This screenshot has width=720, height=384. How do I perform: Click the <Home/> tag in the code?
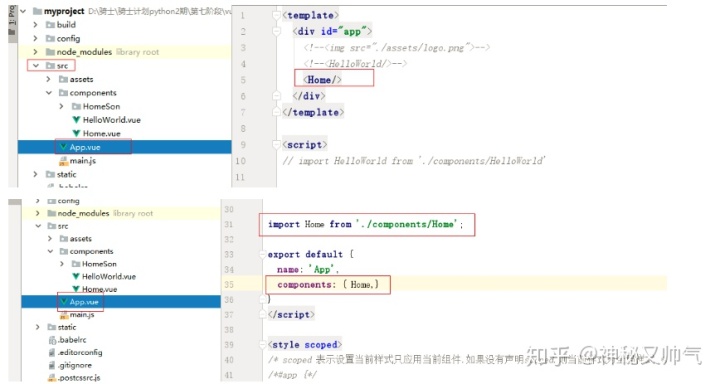coord(322,79)
